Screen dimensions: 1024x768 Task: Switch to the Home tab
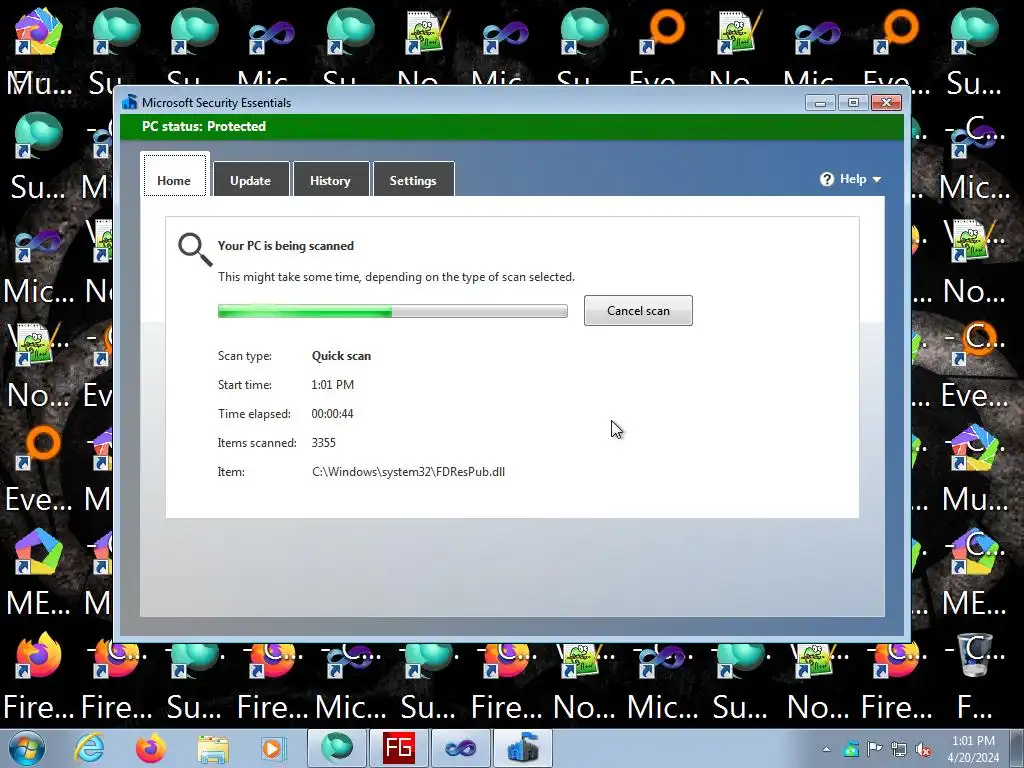click(x=174, y=175)
